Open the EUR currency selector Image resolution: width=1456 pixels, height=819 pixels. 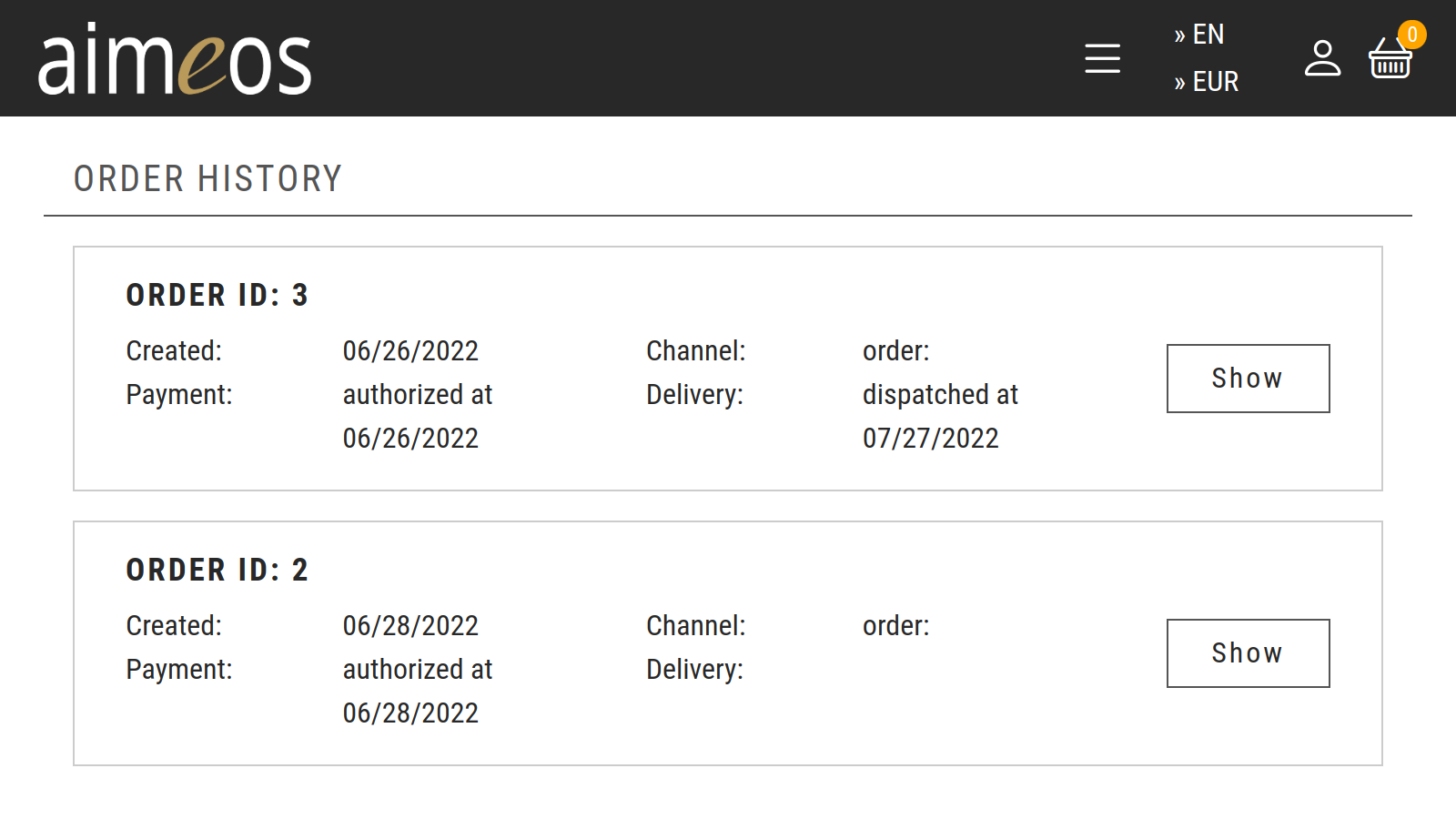[1207, 82]
